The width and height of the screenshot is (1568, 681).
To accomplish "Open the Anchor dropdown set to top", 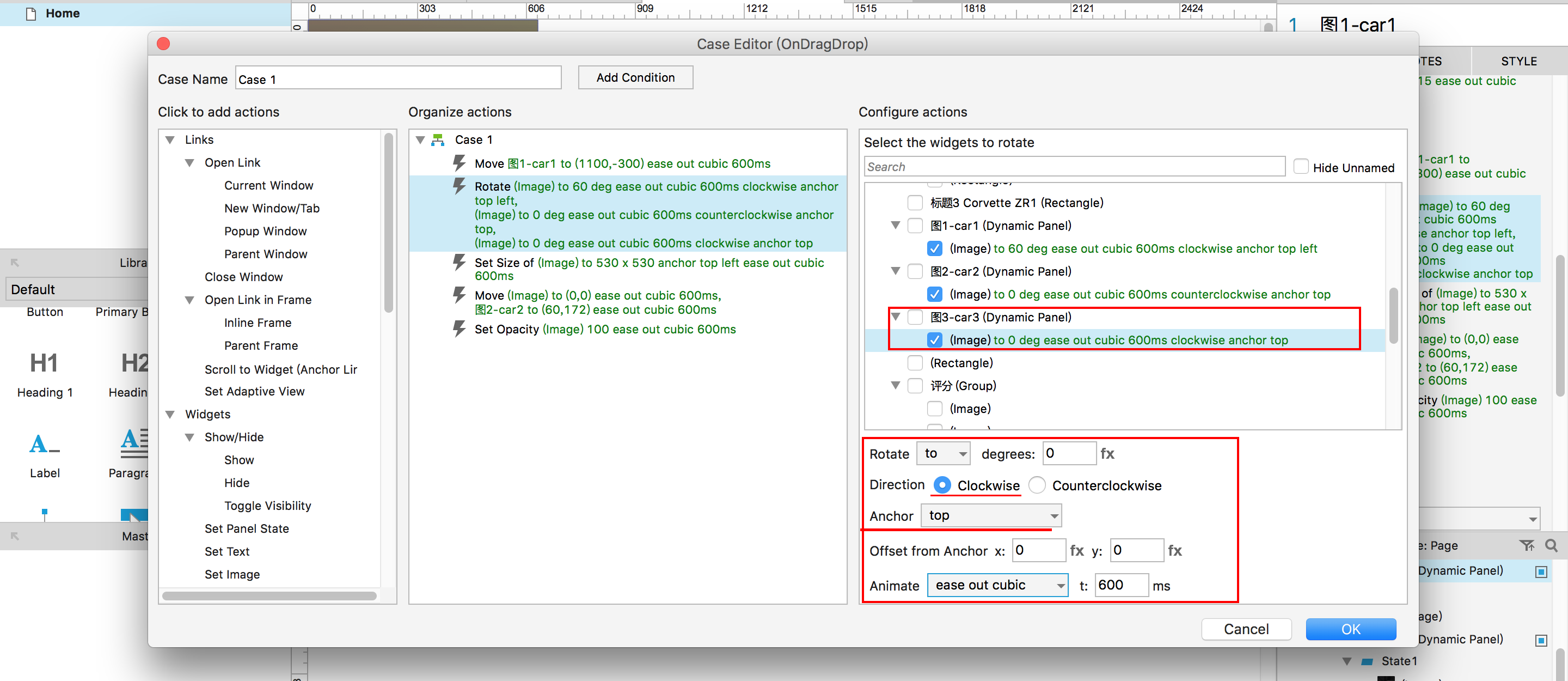I will click(x=991, y=515).
